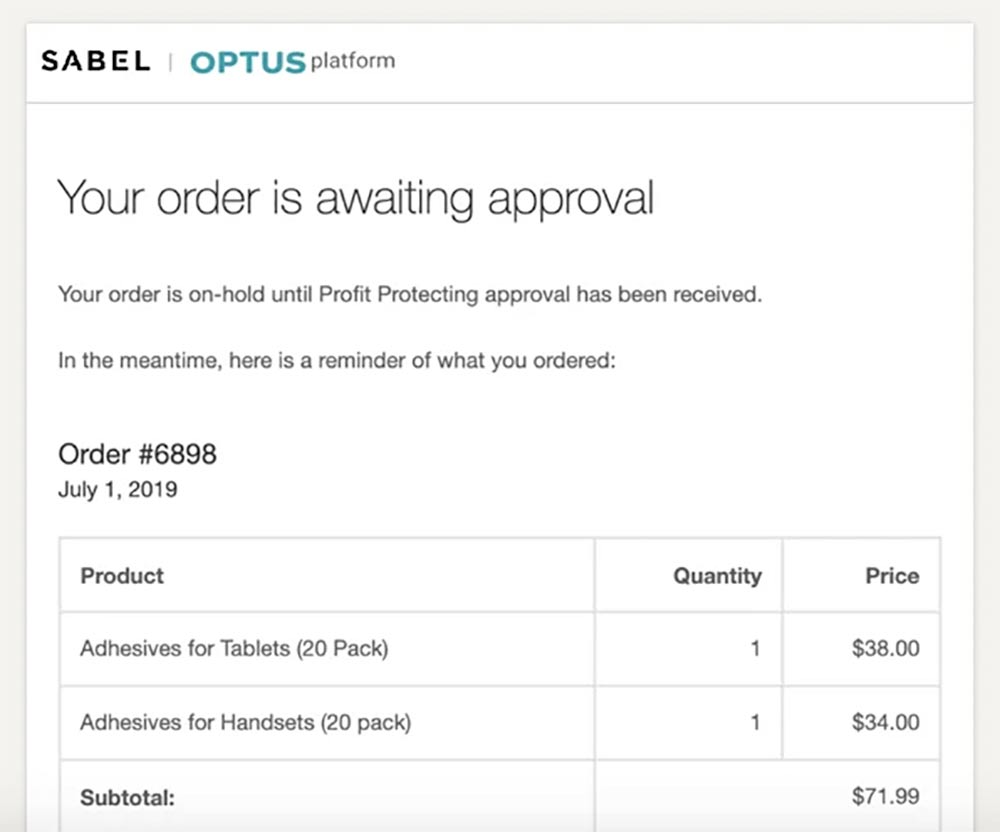
Task: Click the quantity value for Tablets adhesives
Action: (755, 648)
